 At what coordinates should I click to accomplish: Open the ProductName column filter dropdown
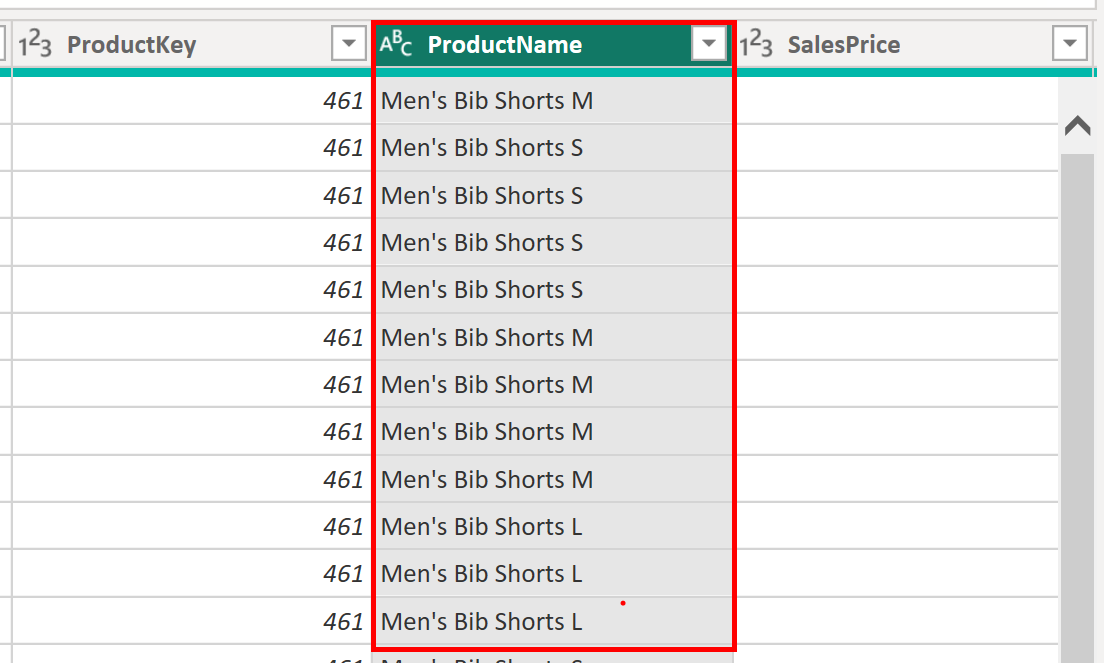pyautogui.click(x=709, y=44)
